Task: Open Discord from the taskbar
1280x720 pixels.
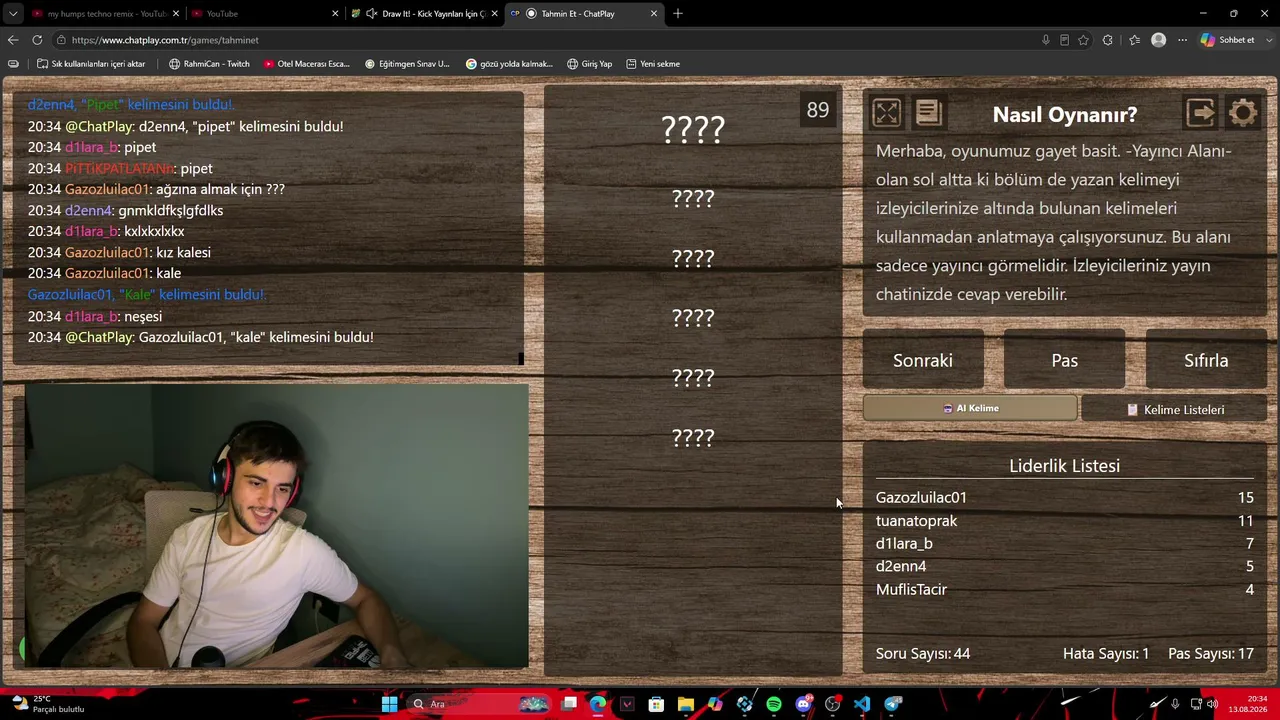Action: 803,704
